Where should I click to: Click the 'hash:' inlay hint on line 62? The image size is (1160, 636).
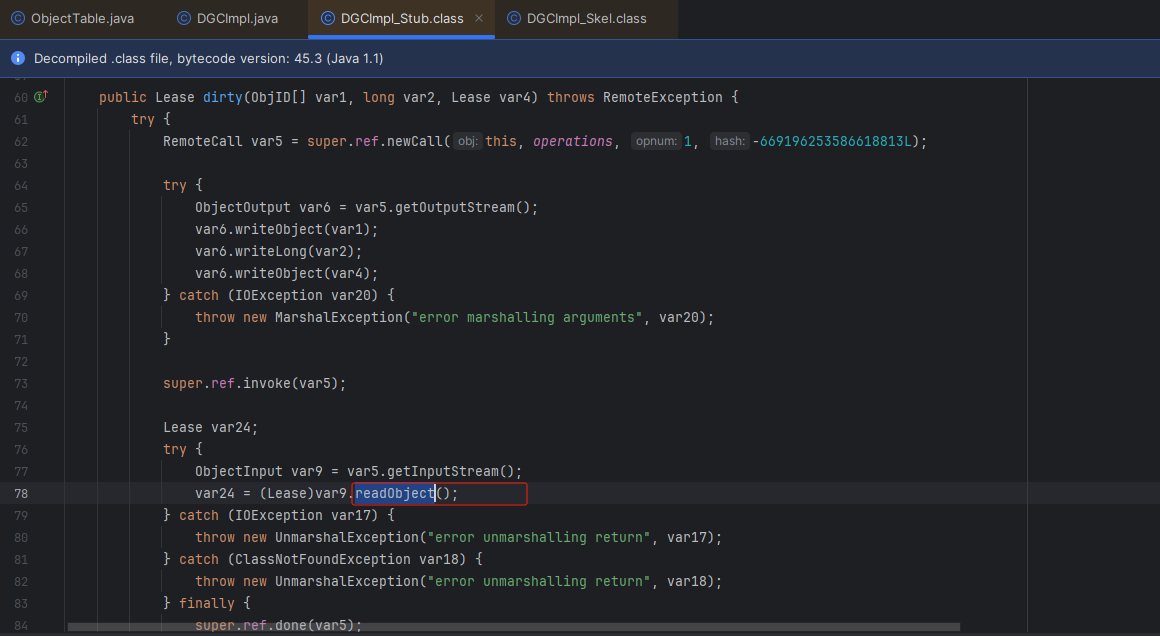(x=729, y=141)
